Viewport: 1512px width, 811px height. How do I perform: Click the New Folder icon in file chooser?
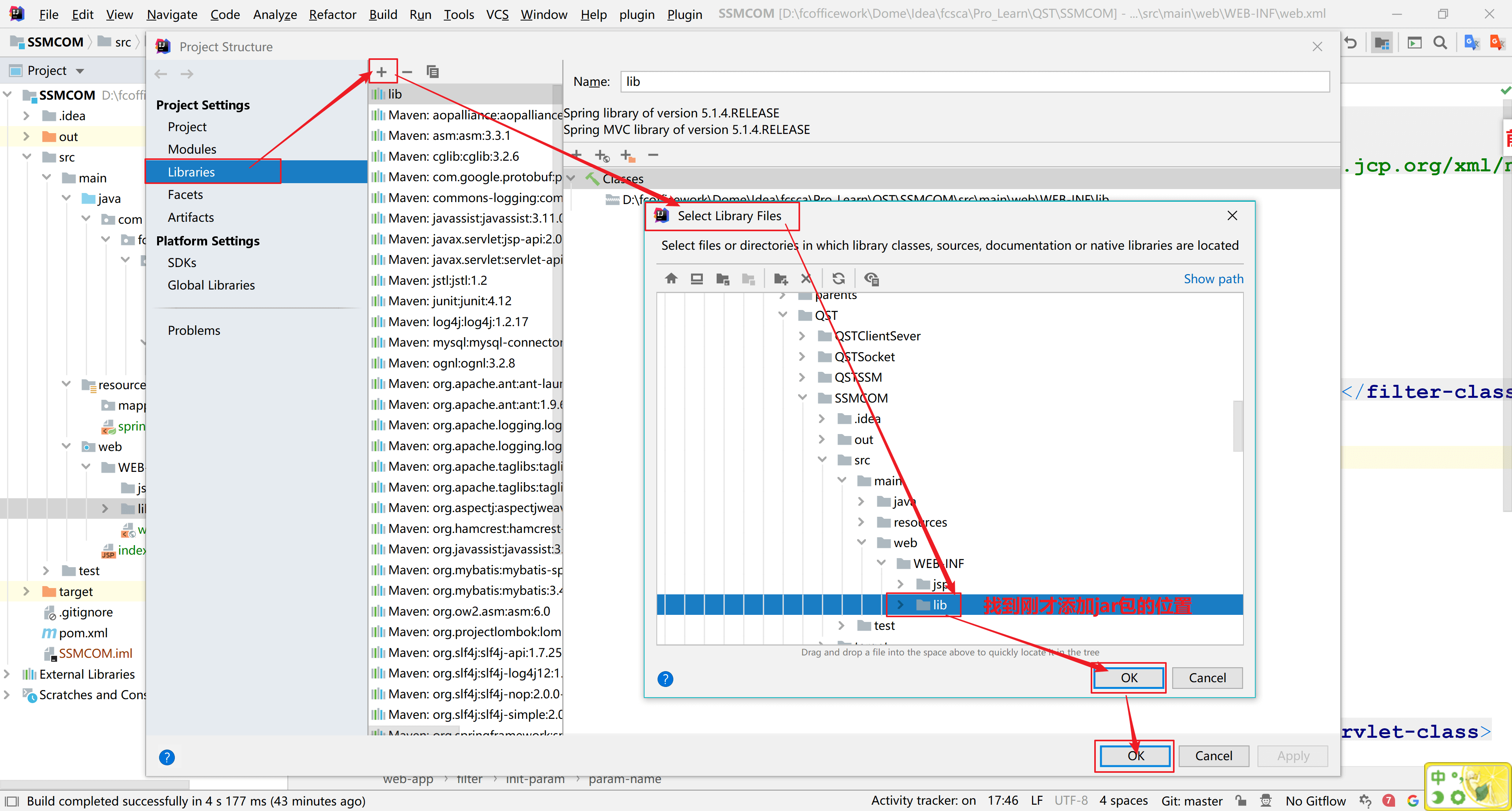tap(781, 279)
